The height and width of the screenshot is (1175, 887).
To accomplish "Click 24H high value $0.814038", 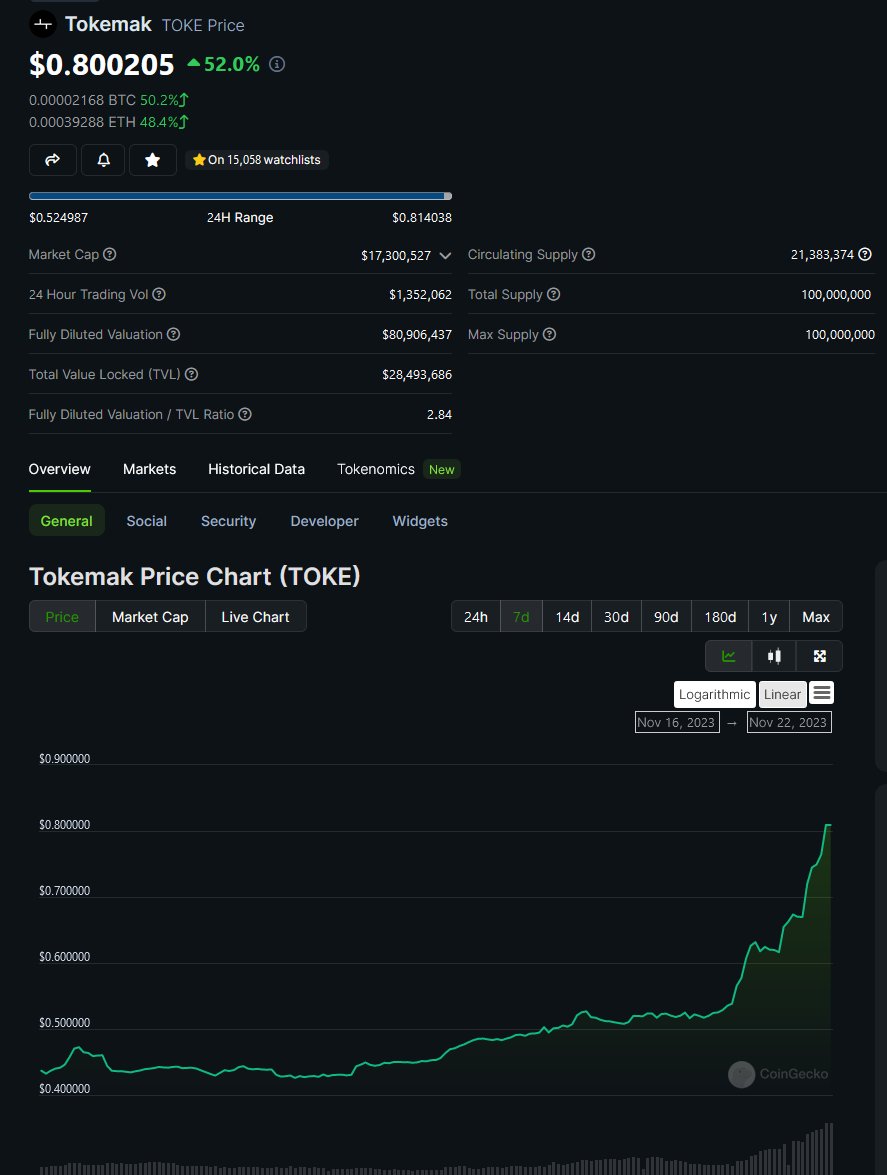I will click(422, 217).
